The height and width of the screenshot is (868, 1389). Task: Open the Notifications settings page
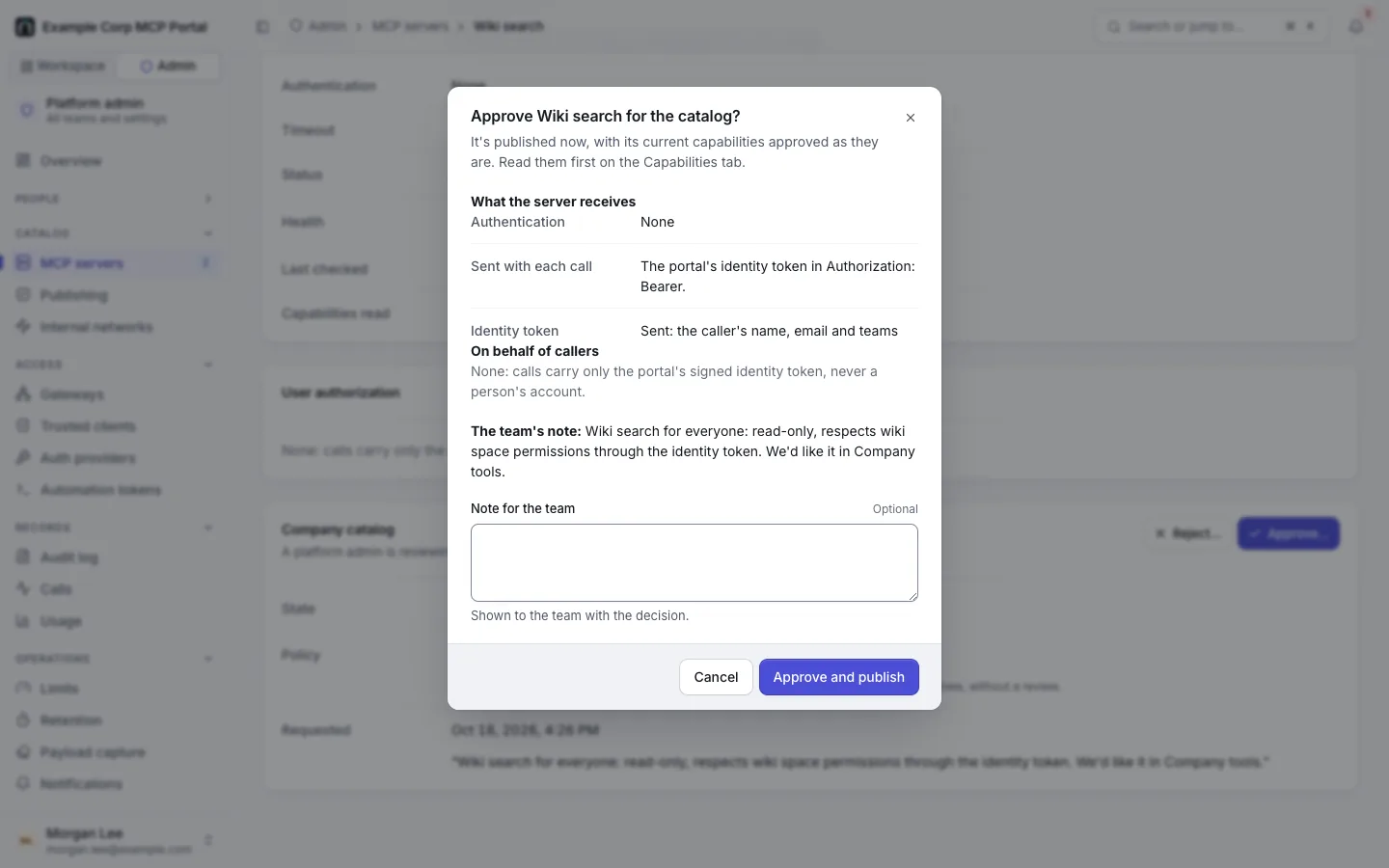[116, 784]
